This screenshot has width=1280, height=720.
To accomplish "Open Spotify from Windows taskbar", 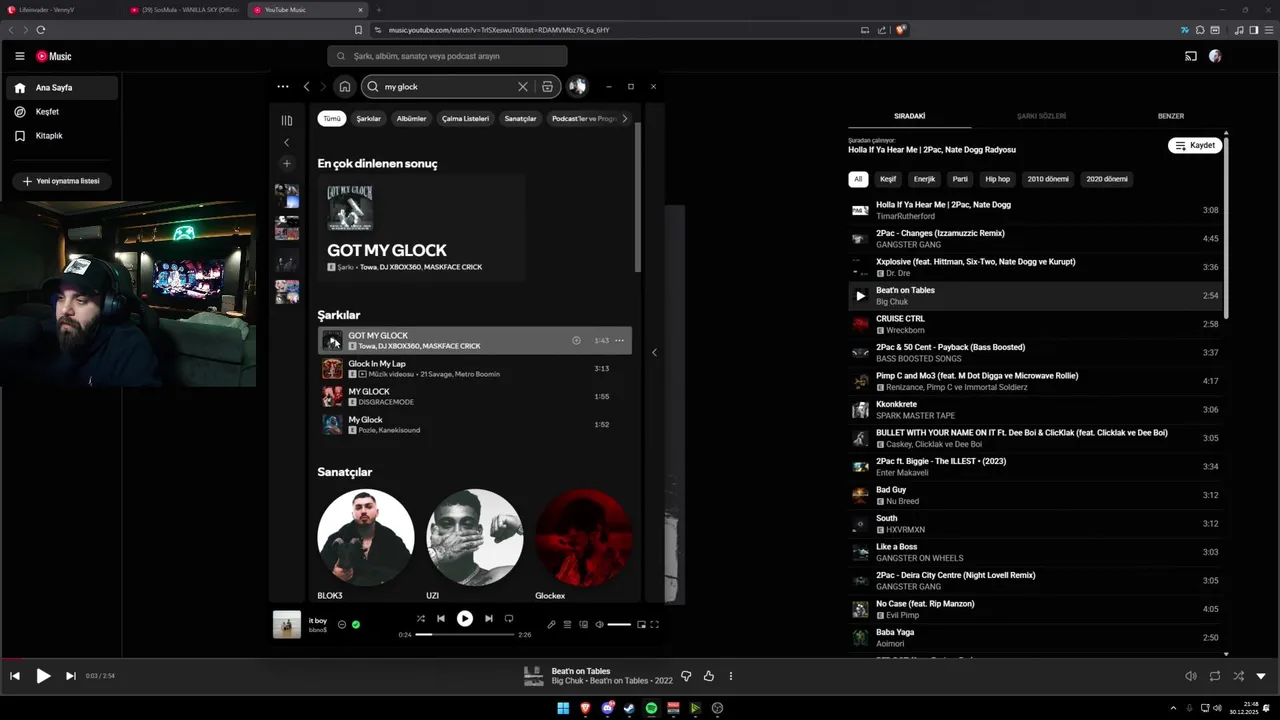I will click(x=651, y=708).
